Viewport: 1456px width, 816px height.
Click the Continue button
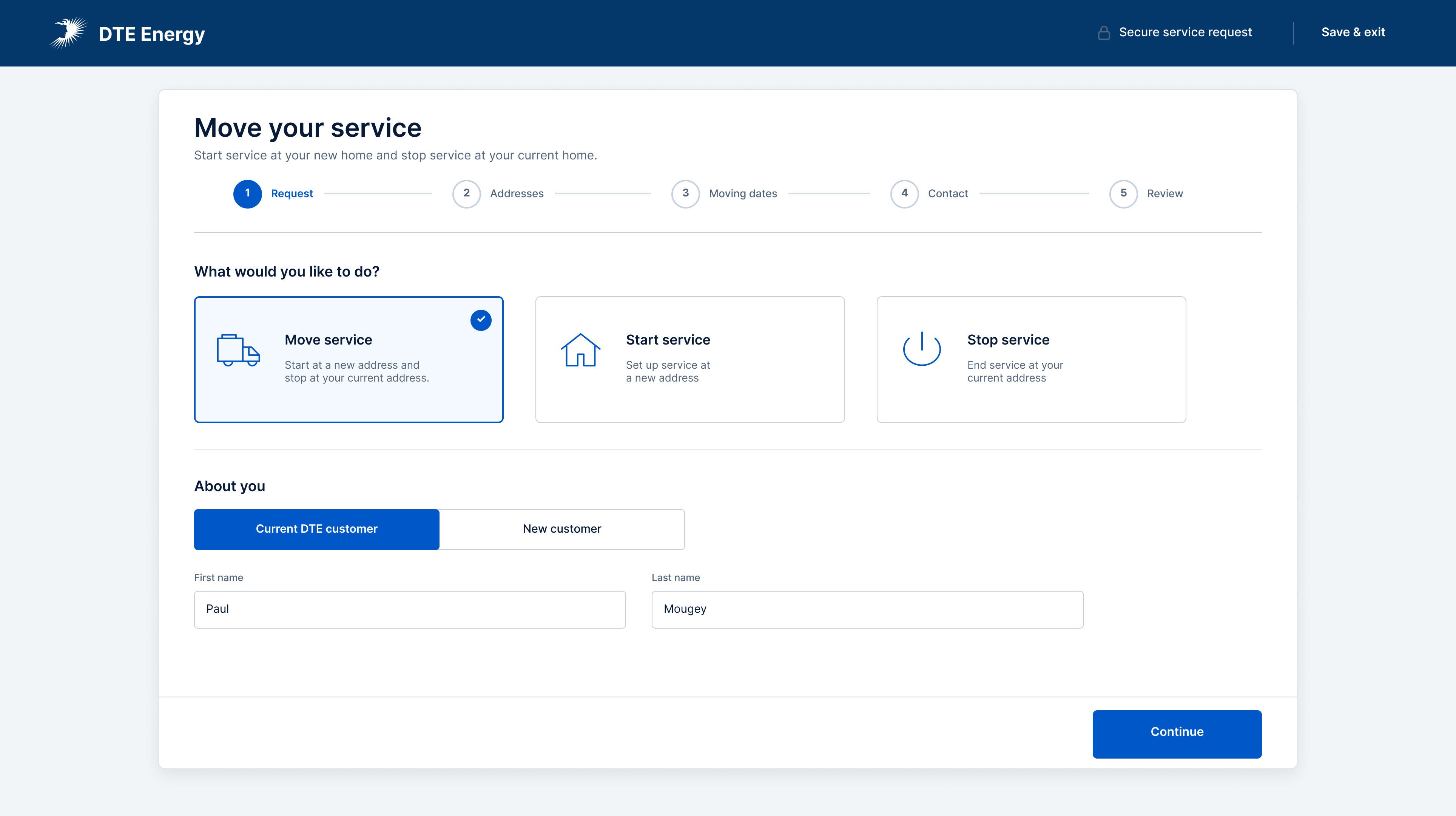(x=1177, y=734)
